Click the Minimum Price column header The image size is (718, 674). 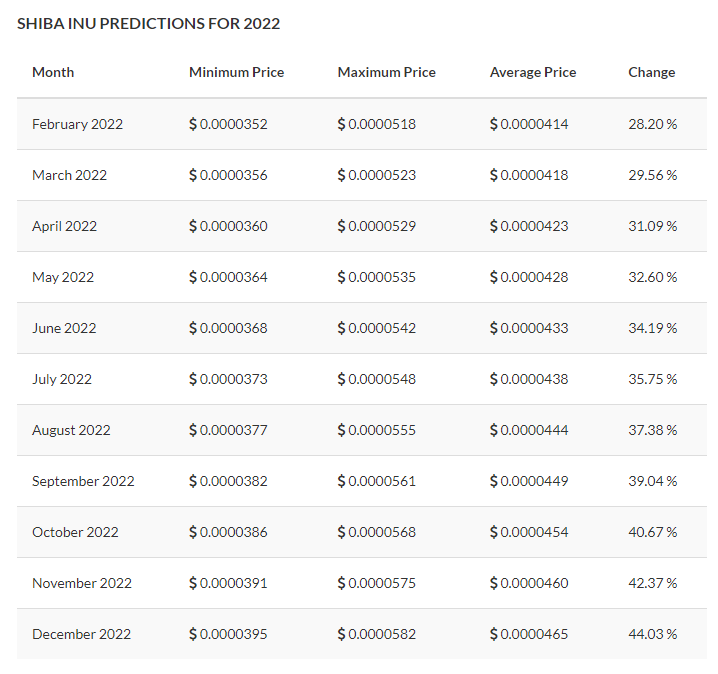click(237, 72)
